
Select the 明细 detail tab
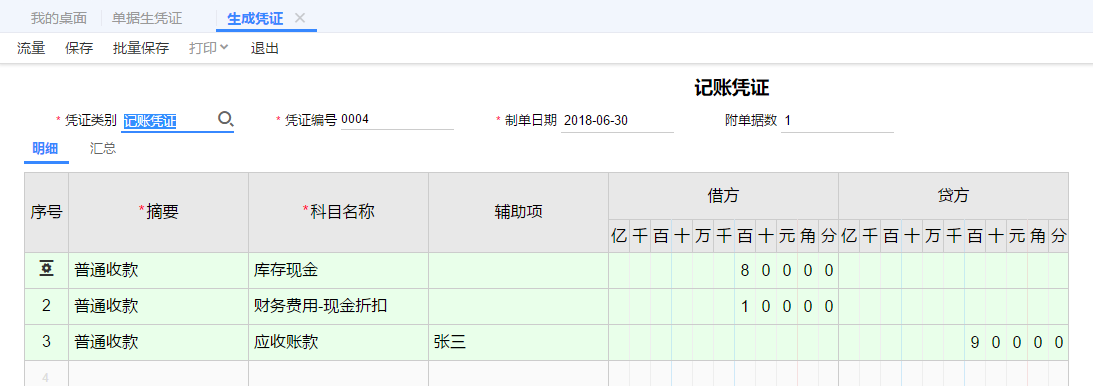pyautogui.click(x=45, y=148)
